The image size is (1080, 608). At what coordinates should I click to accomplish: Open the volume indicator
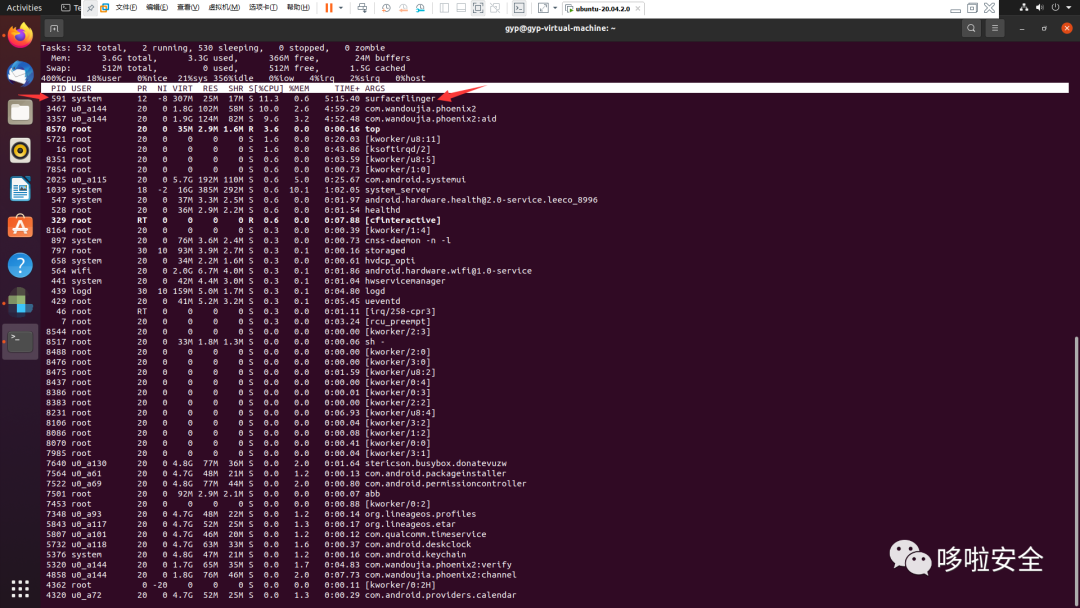[1039, 8]
